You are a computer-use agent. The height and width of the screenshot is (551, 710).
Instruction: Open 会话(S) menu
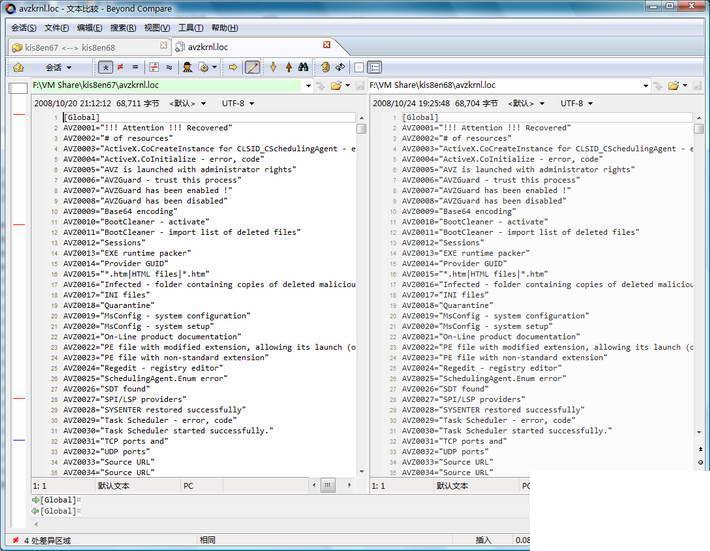click(x=24, y=28)
